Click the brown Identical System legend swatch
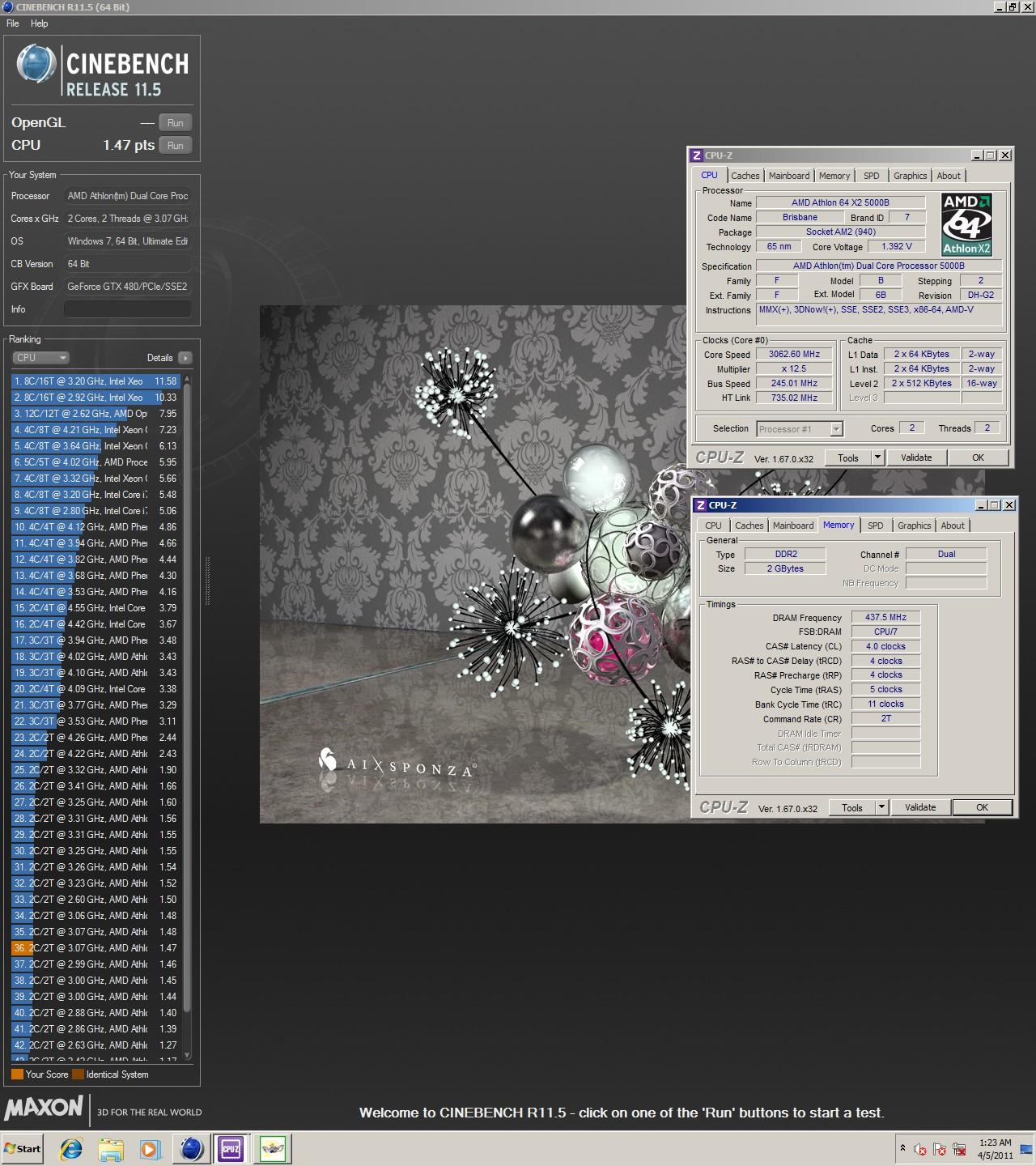 (x=78, y=1075)
